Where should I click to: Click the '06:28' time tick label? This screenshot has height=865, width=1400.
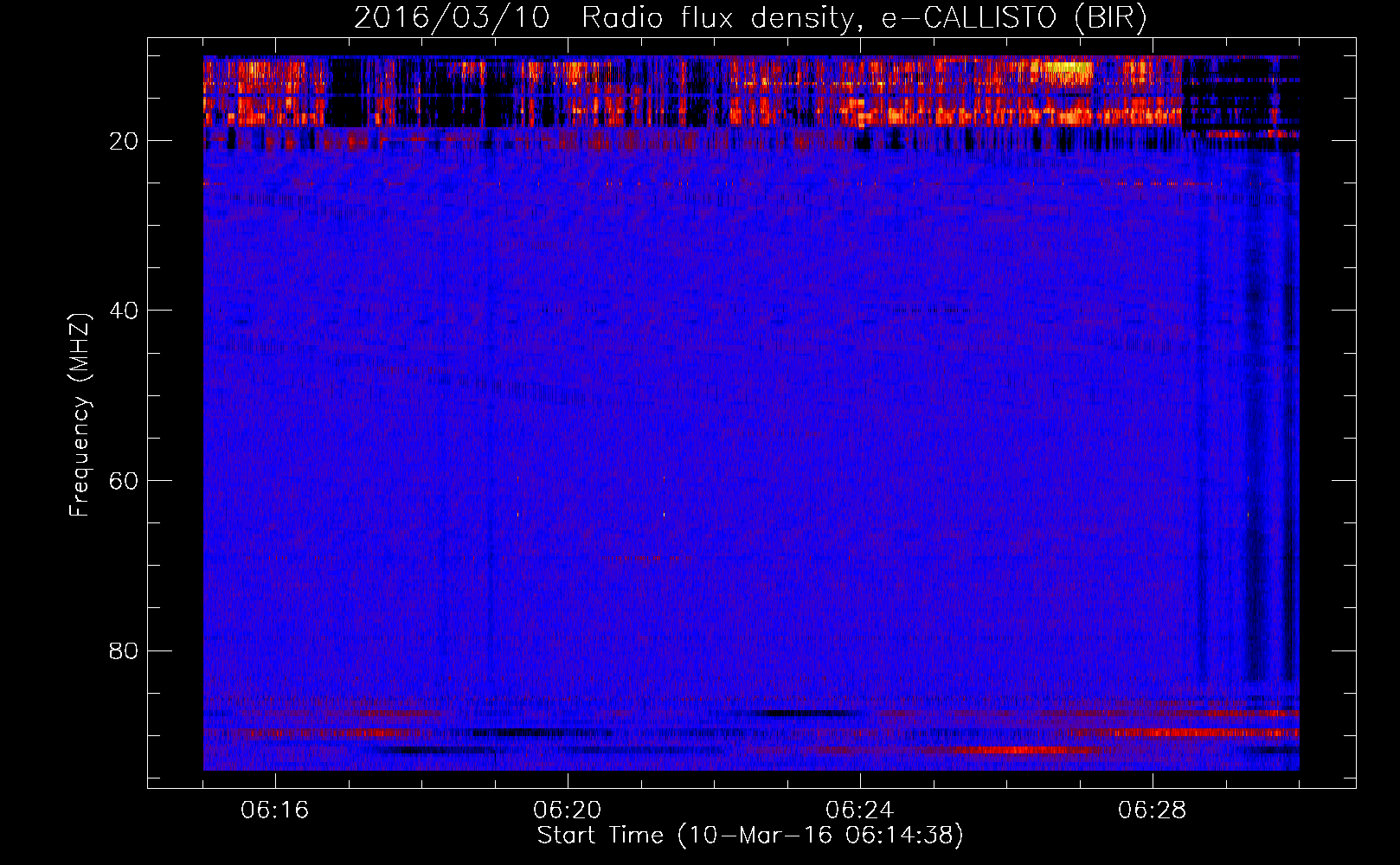coord(1152,811)
